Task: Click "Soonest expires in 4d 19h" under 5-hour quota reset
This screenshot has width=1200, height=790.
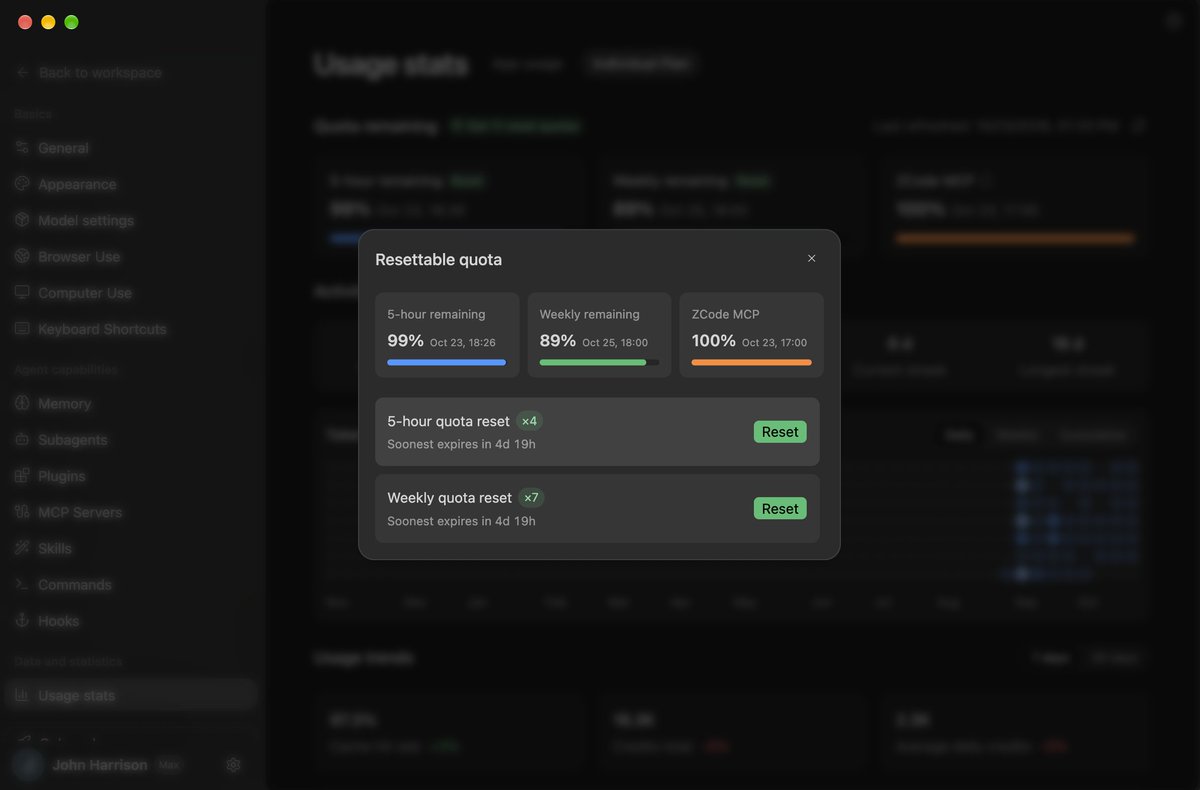Action: point(461,444)
